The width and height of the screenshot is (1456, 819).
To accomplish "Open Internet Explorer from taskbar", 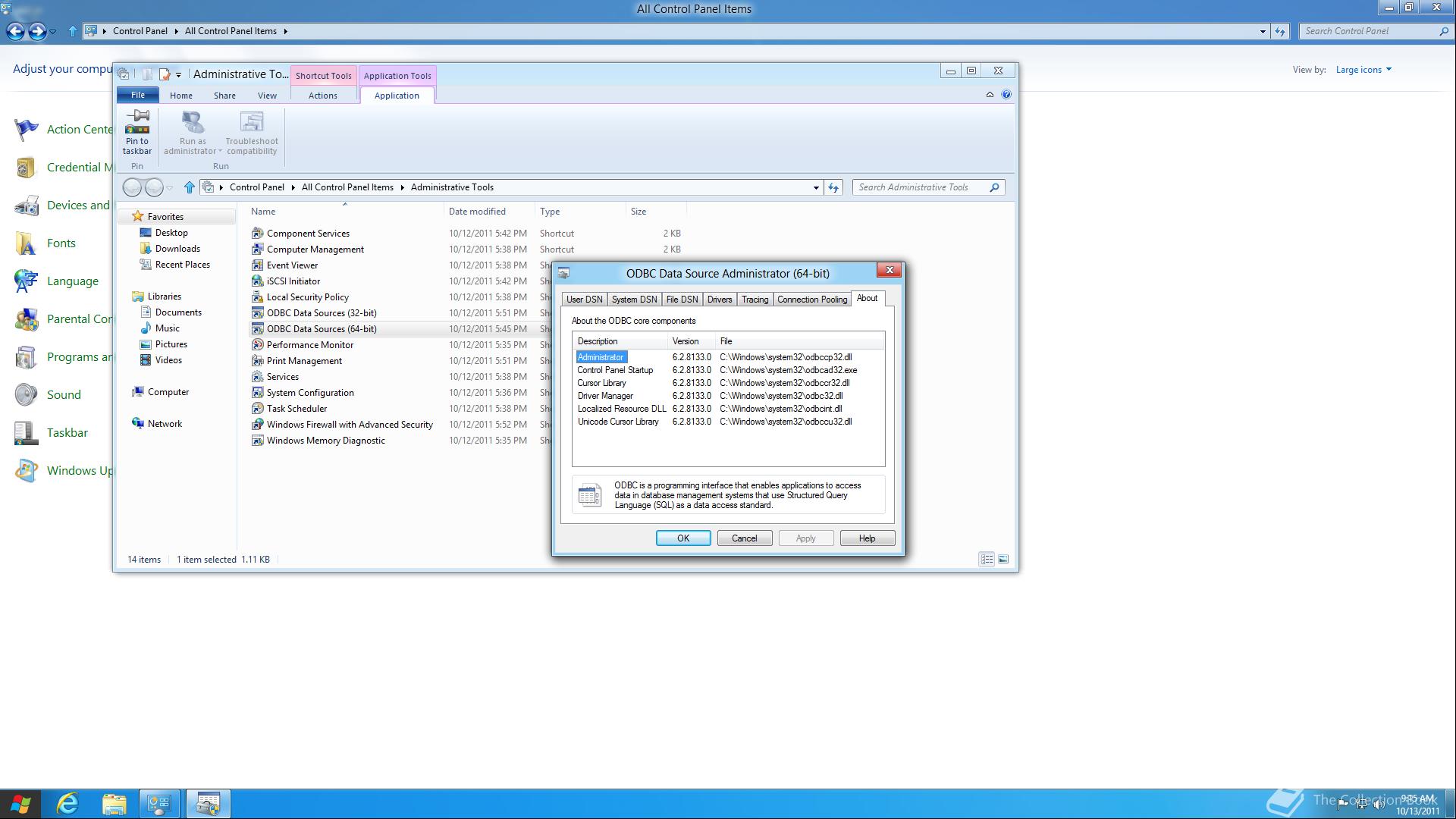I will pos(68,804).
